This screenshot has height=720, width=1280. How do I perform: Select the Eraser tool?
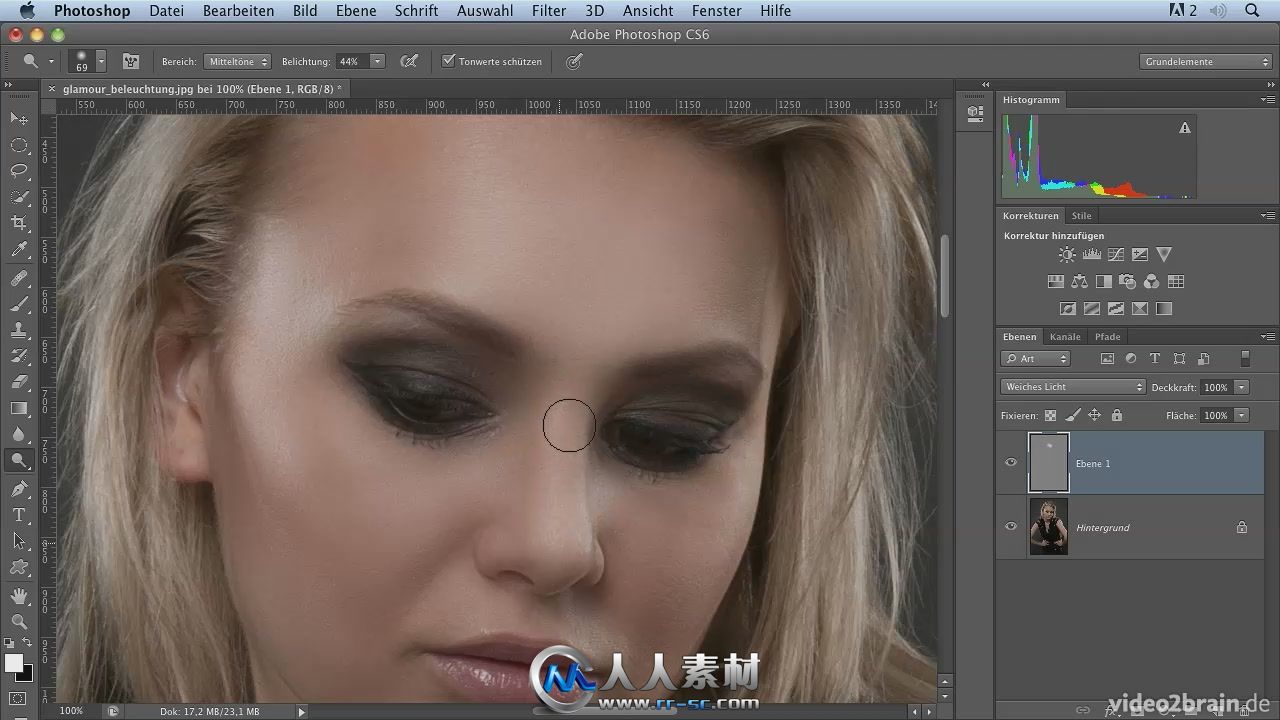click(x=19, y=382)
